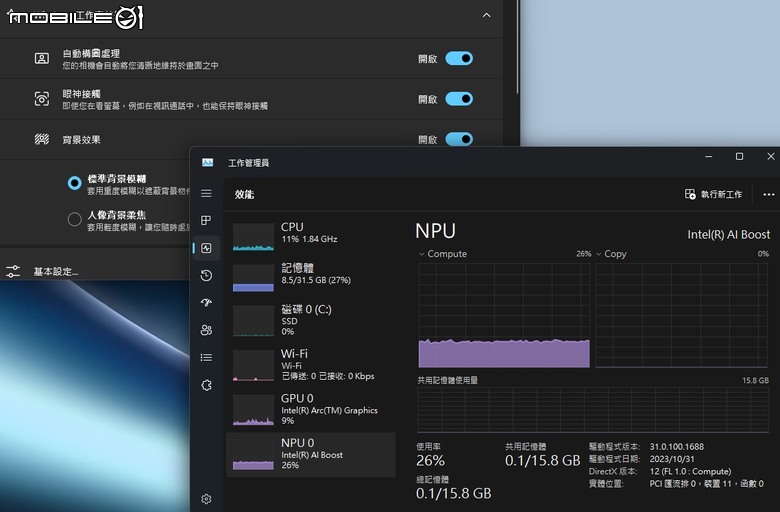
Task: Click the NPU Copy engine graph
Action: point(682,315)
